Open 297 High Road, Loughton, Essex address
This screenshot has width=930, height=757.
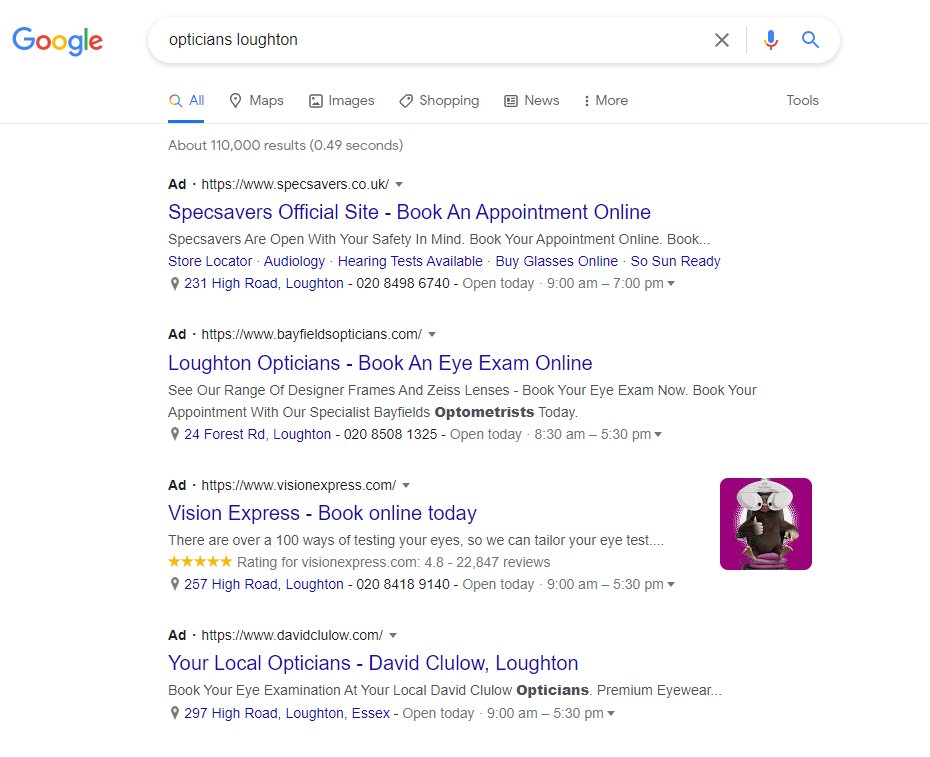287,713
